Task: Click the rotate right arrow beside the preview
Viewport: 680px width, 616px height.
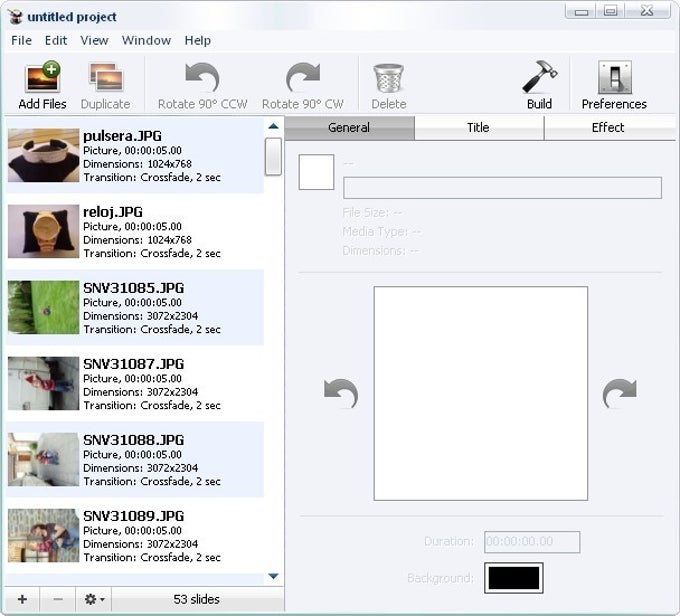Action: coord(620,393)
